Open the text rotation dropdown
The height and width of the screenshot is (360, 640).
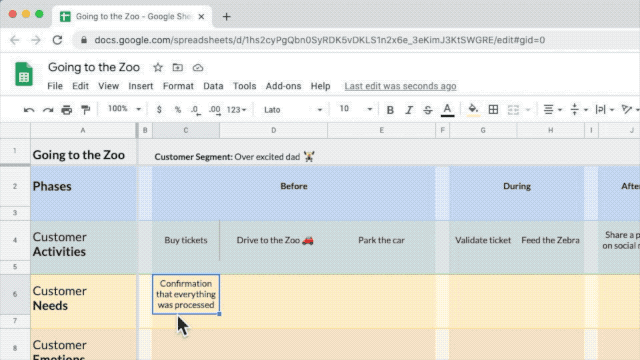click(x=630, y=109)
